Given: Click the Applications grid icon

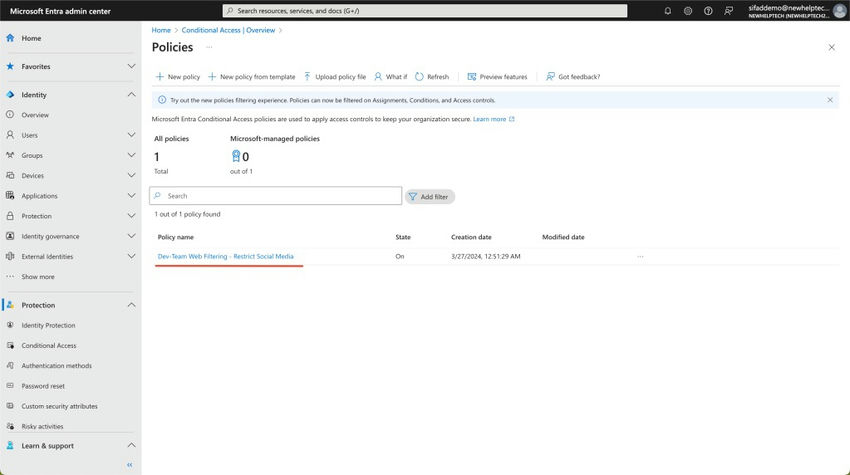Looking at the screenshot, I should pyautogui.click(x=10, y=195).
